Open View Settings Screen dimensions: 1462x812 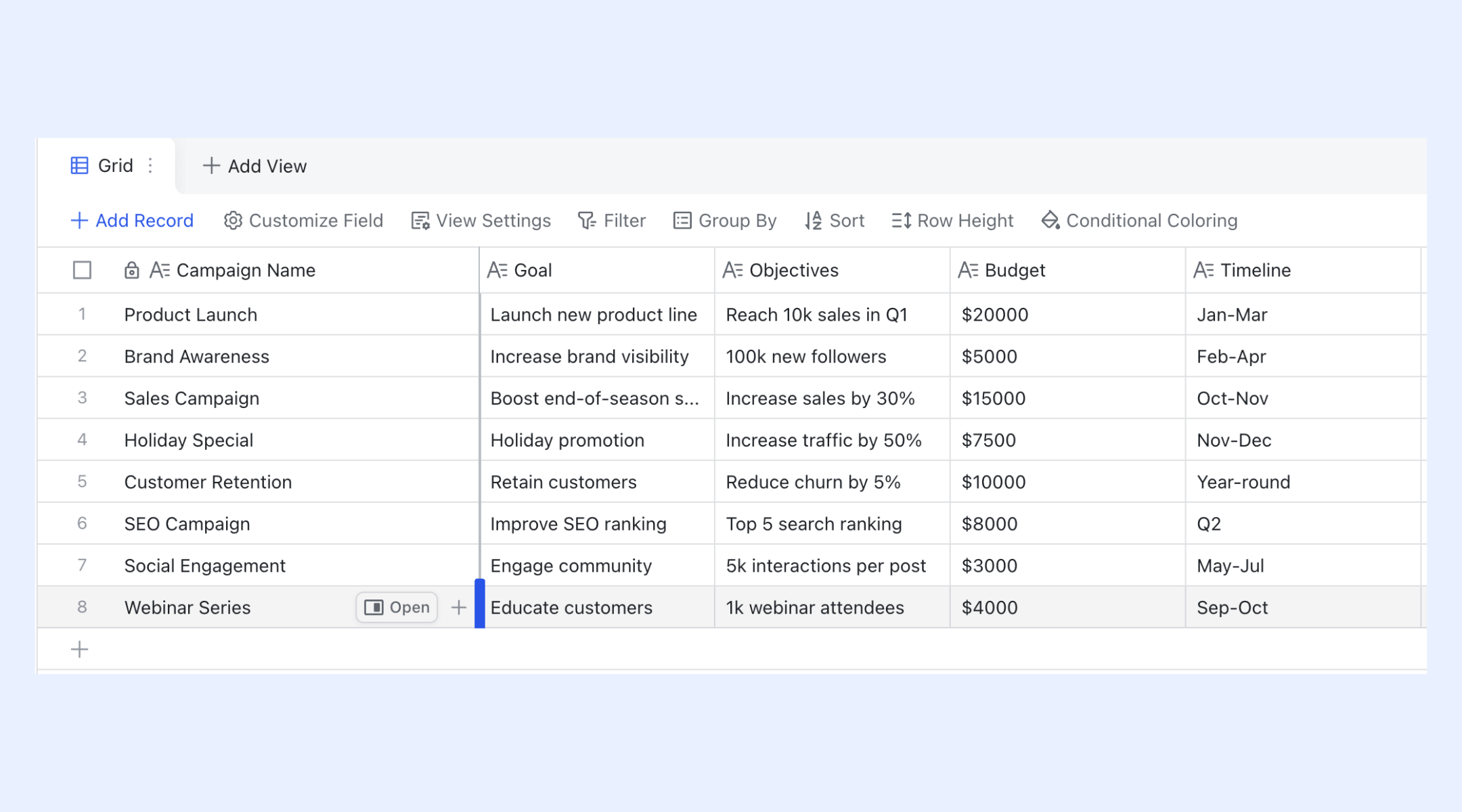481,221
